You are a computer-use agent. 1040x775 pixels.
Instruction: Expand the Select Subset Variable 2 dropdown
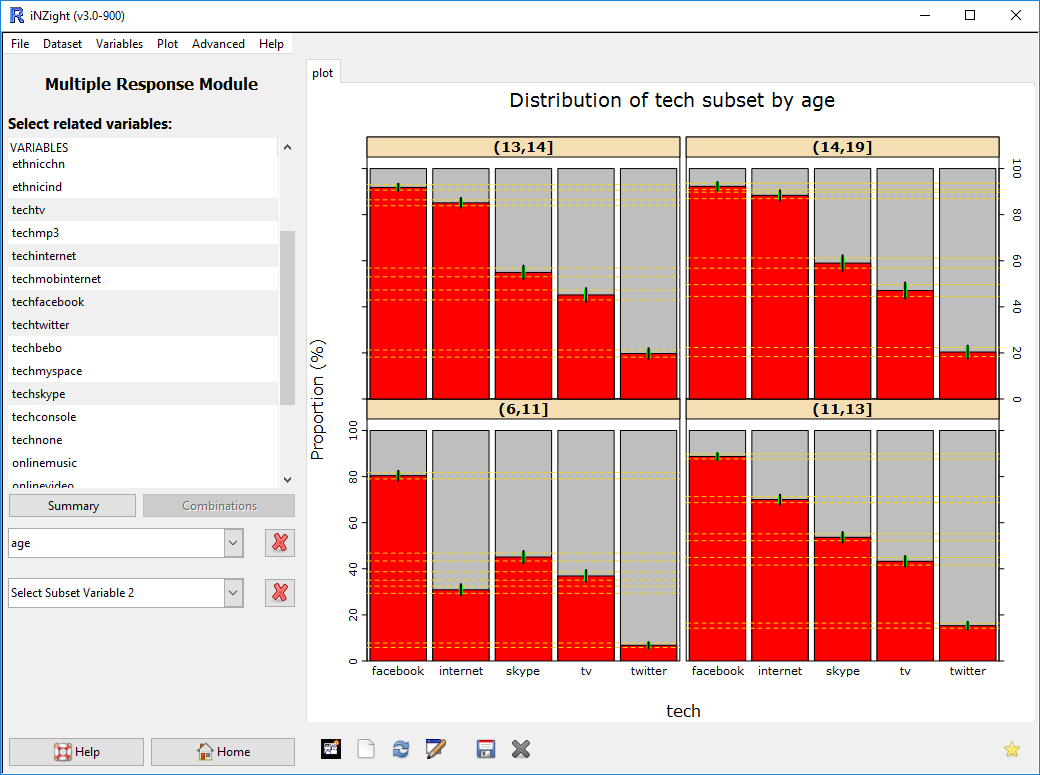(233, 593)
